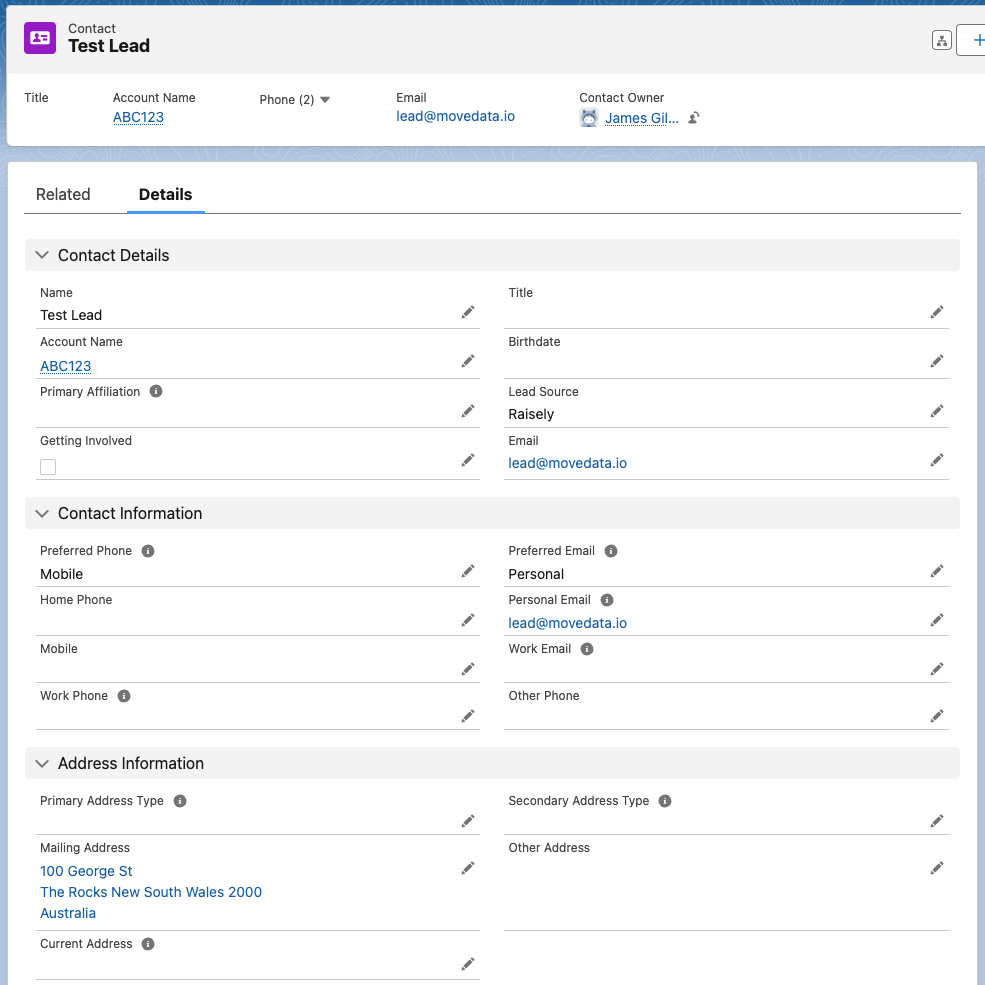Edit the Lead Source field via pencil icon

pos(936,411)
